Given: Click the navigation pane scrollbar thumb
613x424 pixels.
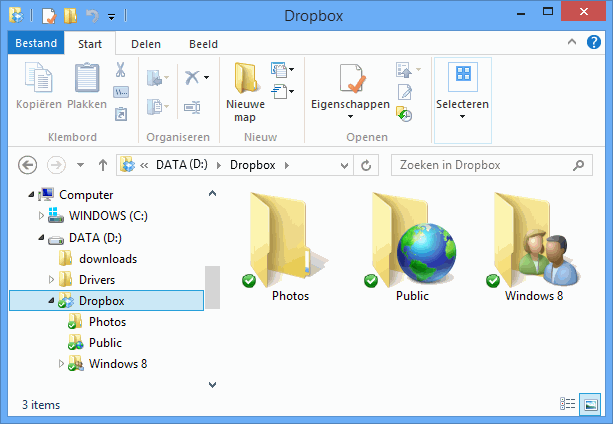Looking at the screenshot, I should 212,287.
